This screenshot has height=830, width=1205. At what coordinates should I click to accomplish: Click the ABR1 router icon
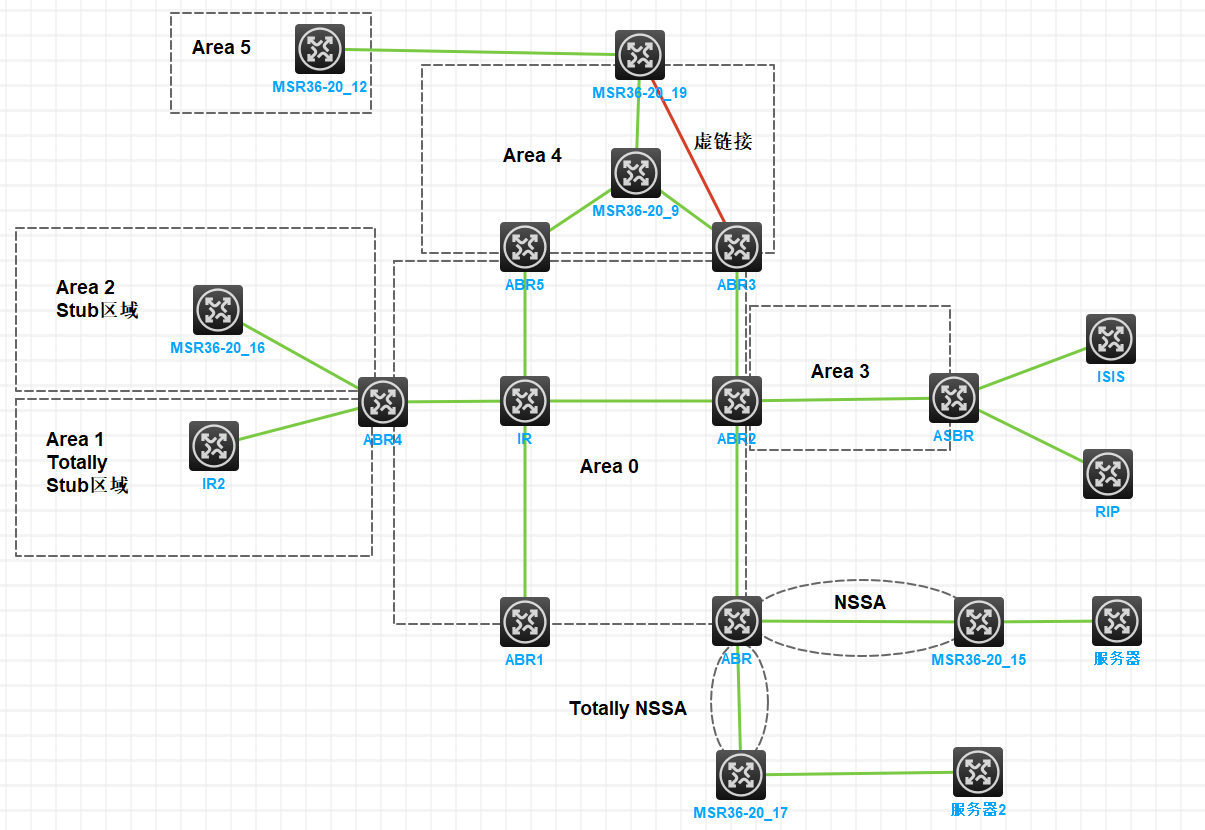[x=525, y=622]
